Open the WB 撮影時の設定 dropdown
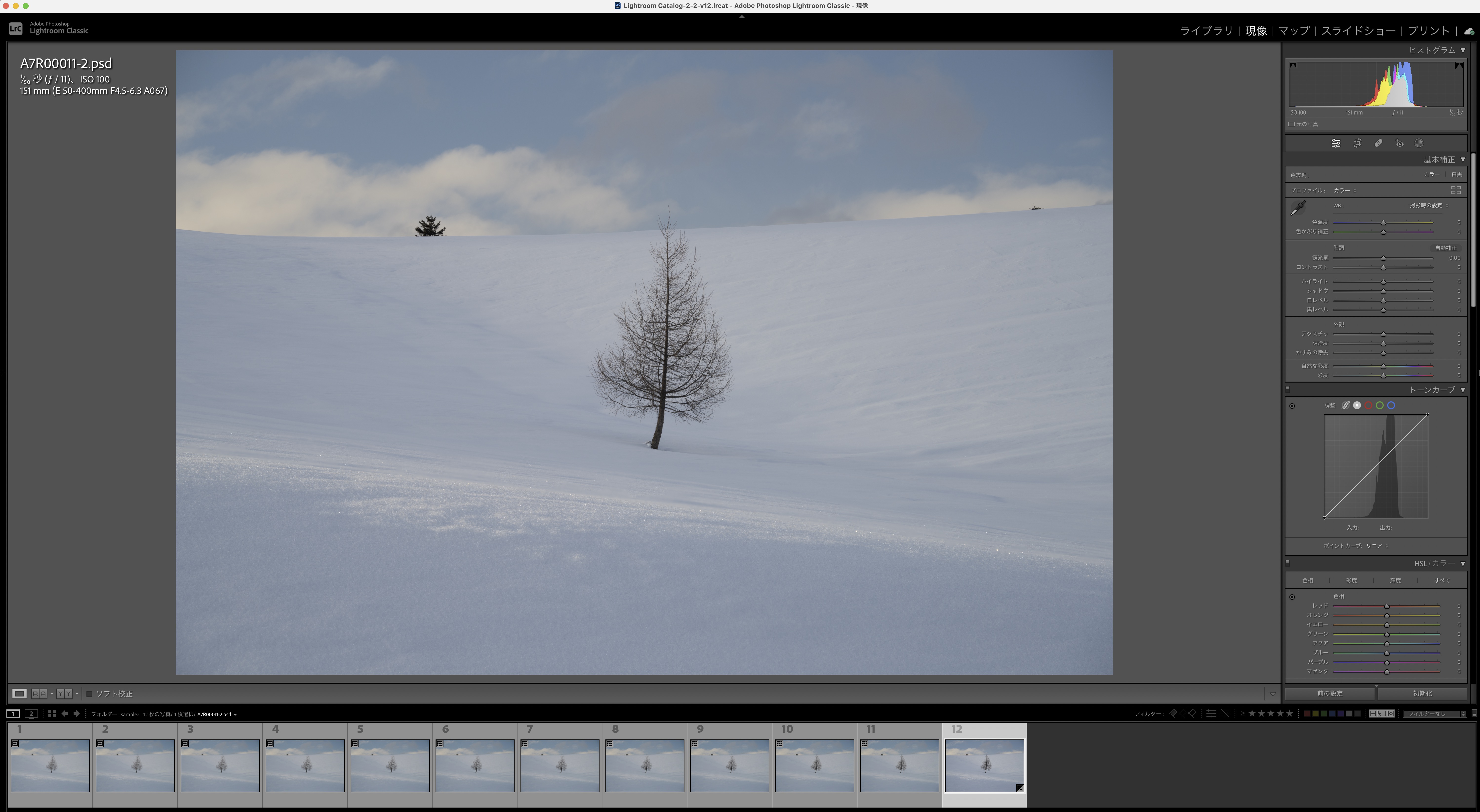 pos(1428,206)
